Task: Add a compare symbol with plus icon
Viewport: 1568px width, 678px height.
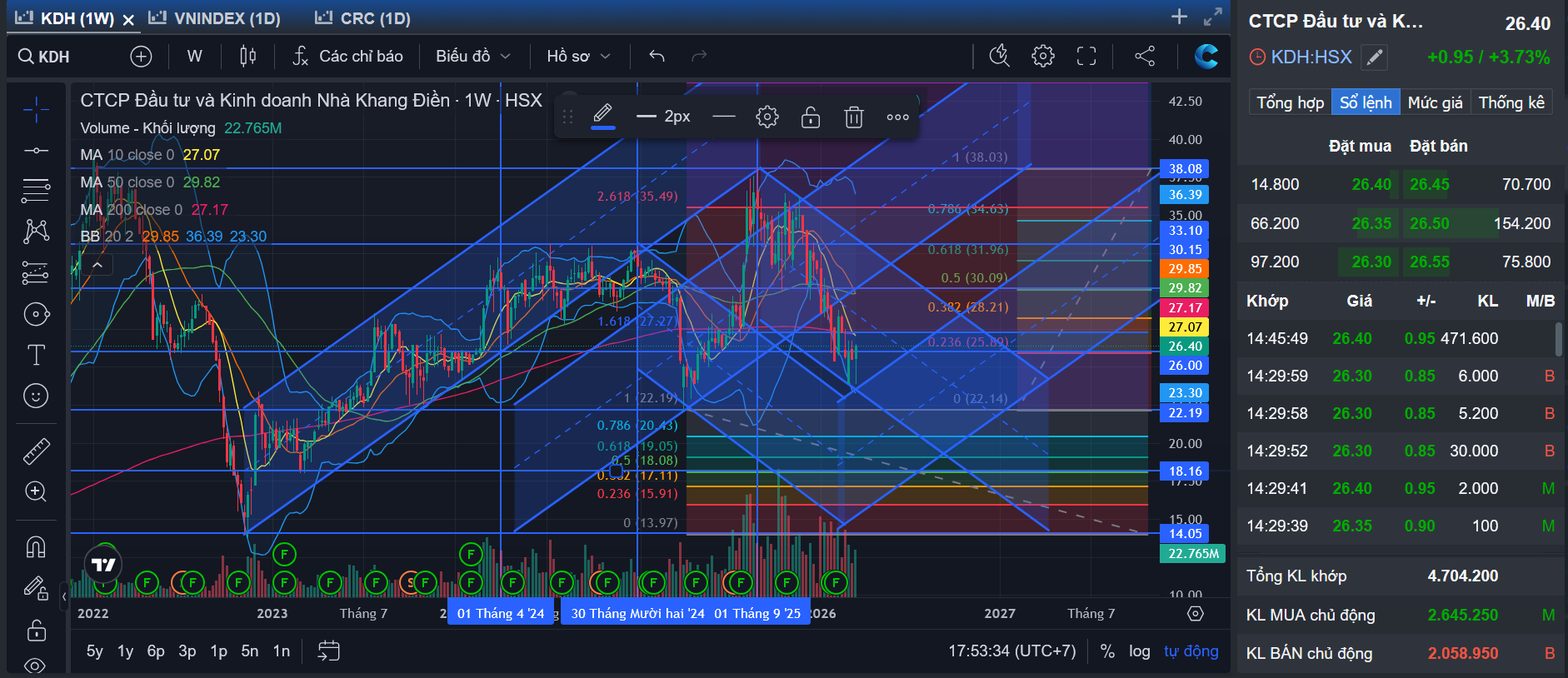Action: (141, 56)
